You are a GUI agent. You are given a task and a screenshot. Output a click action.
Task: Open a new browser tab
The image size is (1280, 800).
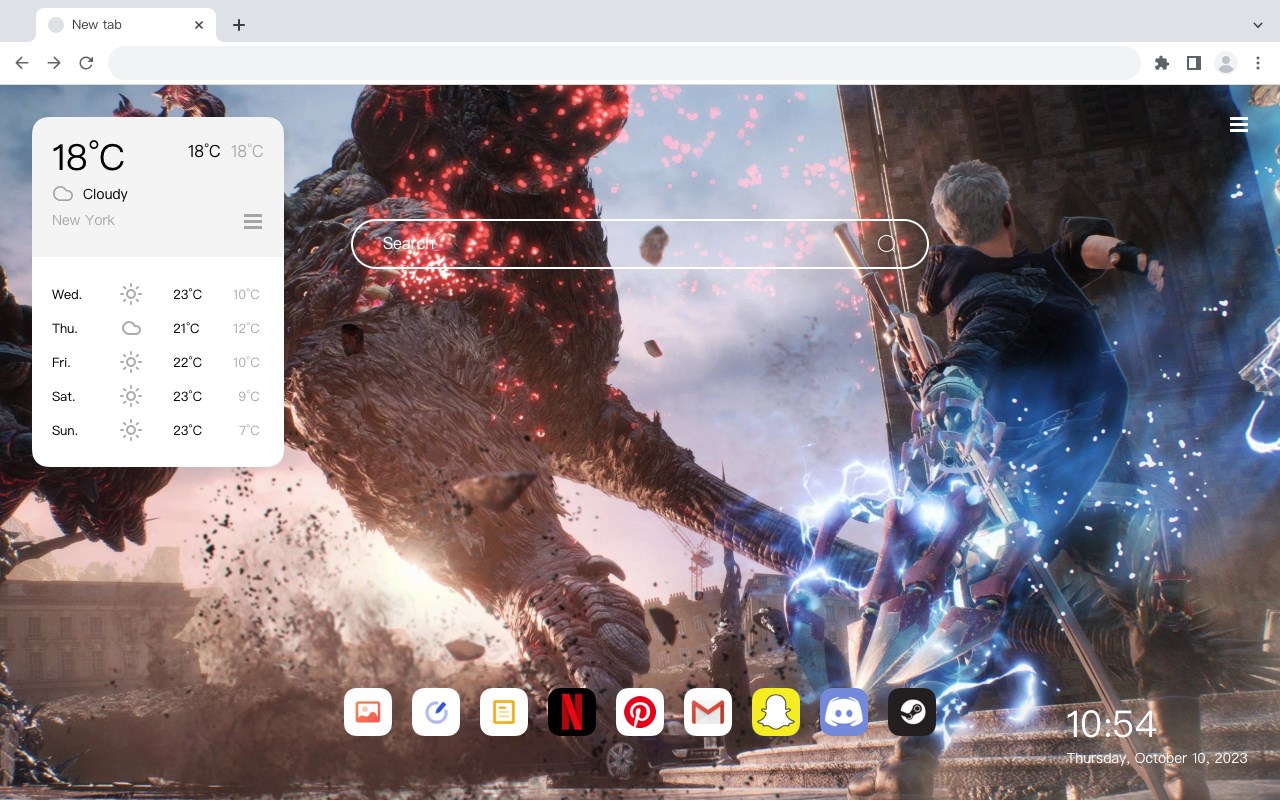[x=238, y=25]
